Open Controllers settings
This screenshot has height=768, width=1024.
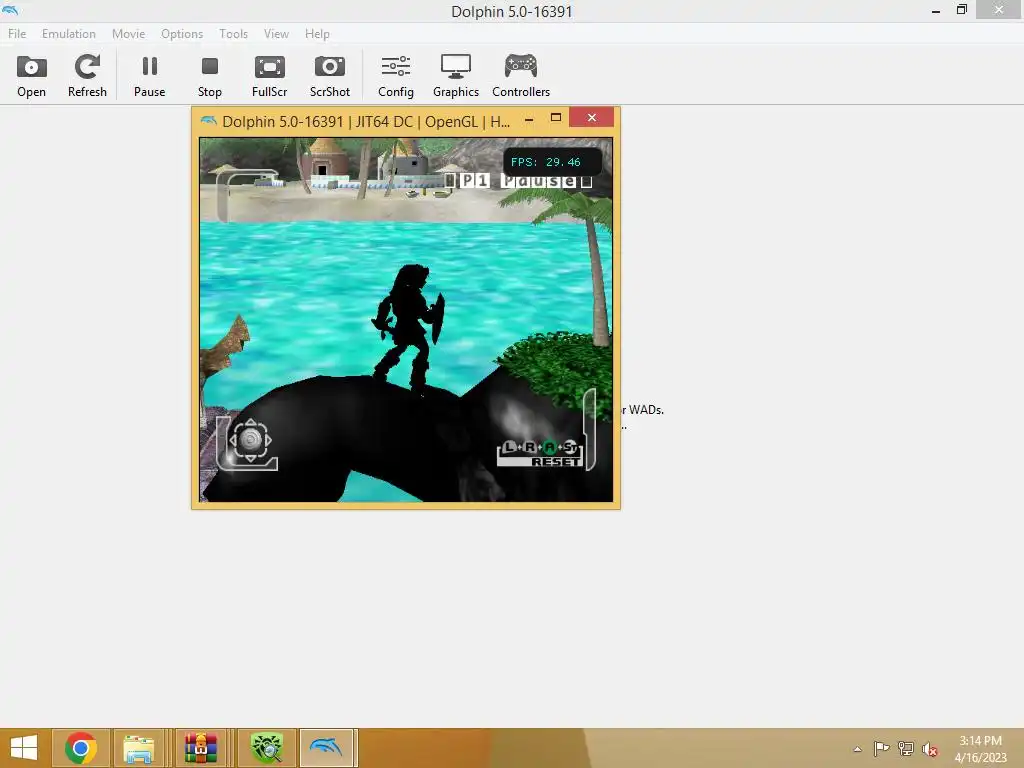tap(521, 76)
